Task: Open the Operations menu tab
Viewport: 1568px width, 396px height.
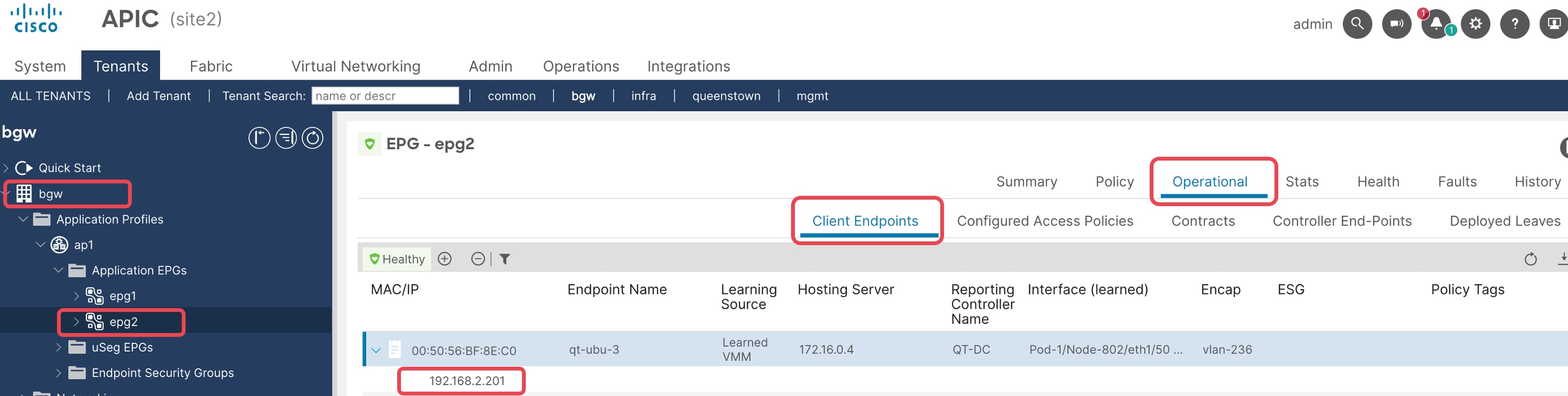Action: coord(581,66)
